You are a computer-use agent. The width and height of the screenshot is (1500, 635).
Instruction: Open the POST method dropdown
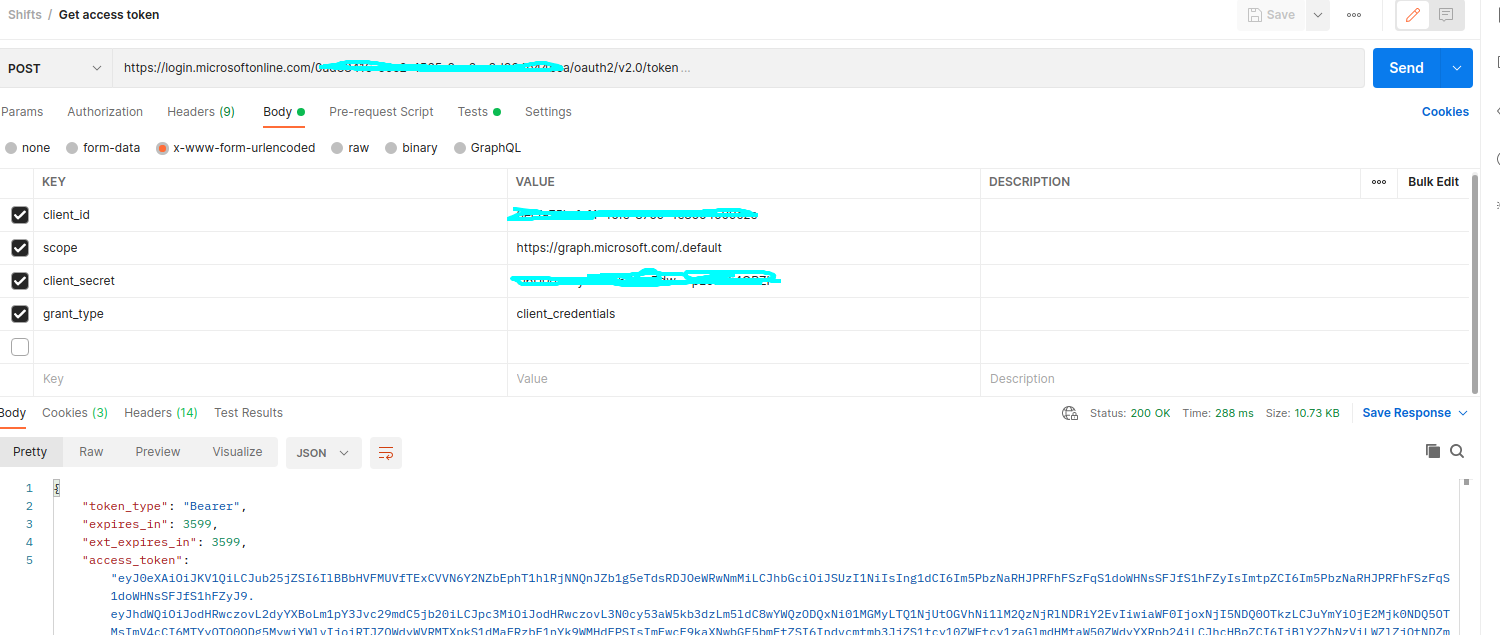click(x=55, y=68)
